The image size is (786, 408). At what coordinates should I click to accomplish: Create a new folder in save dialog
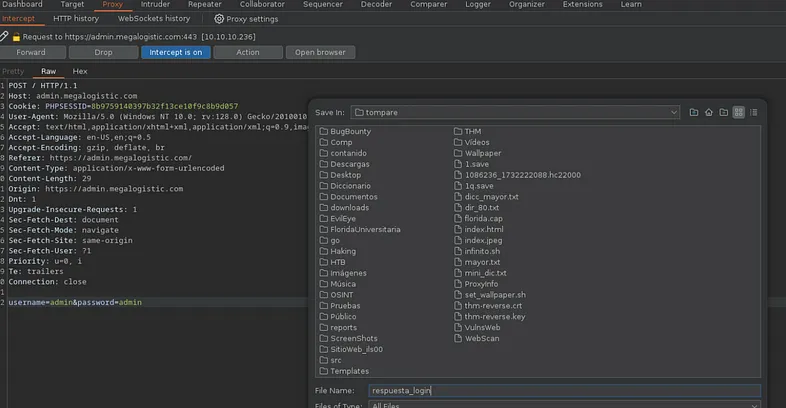pyautogui.click(x=723, y=112)
